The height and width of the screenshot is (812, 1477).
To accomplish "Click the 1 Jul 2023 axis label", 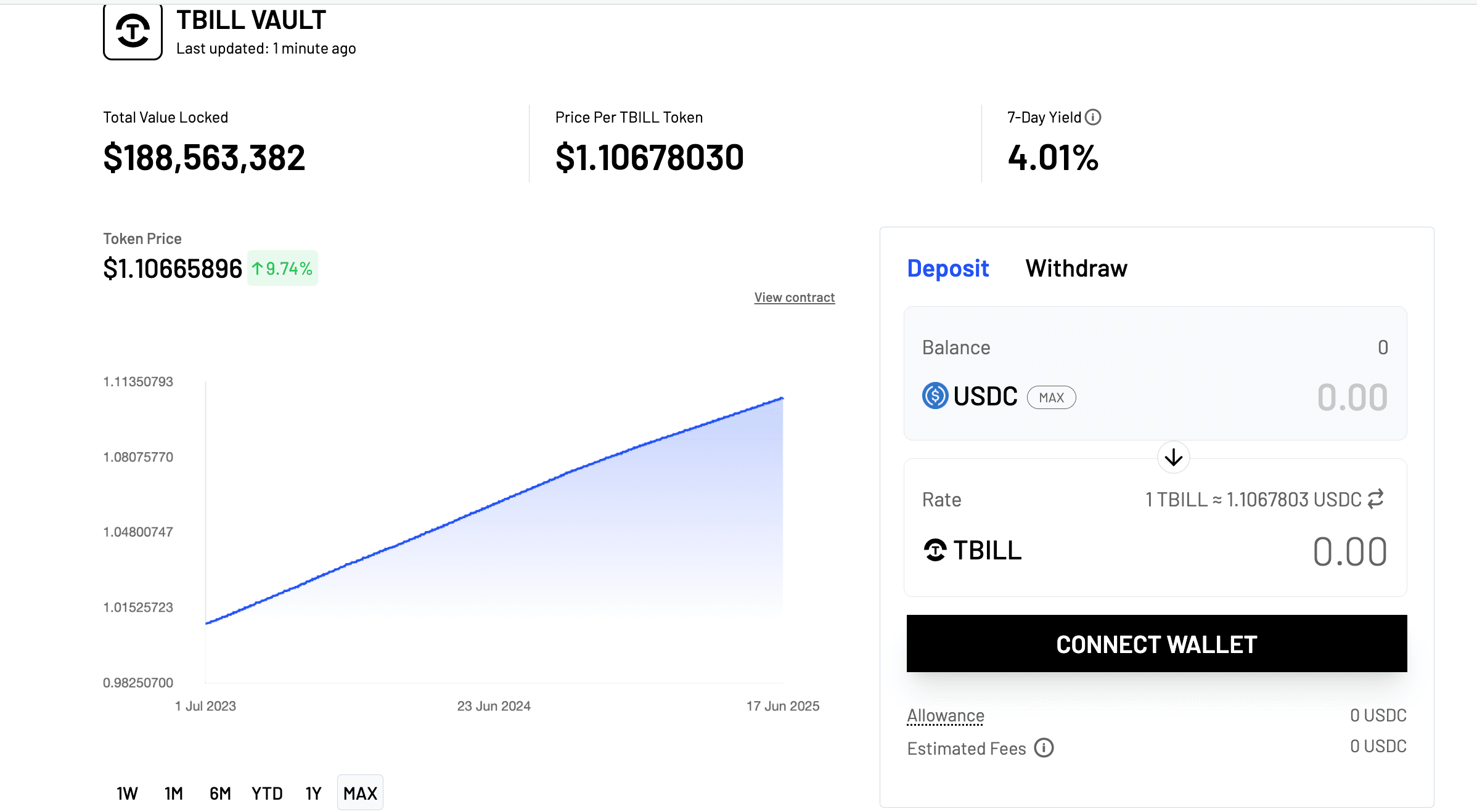I will point(205,706).
